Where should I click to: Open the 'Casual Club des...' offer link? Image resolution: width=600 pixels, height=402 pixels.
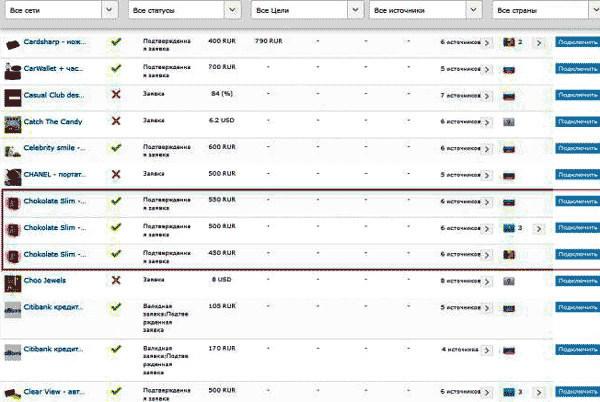coord(54,95)
